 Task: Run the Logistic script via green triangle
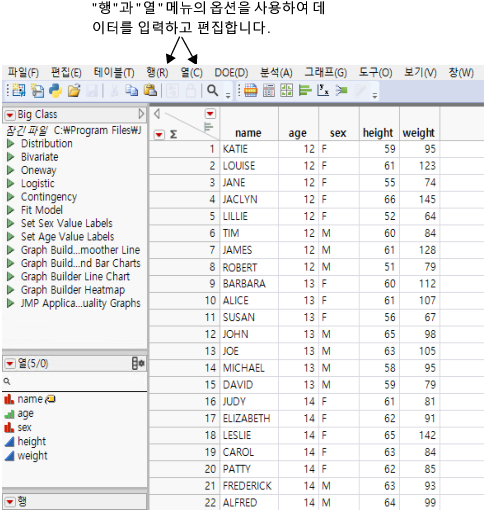pos(11,183)
